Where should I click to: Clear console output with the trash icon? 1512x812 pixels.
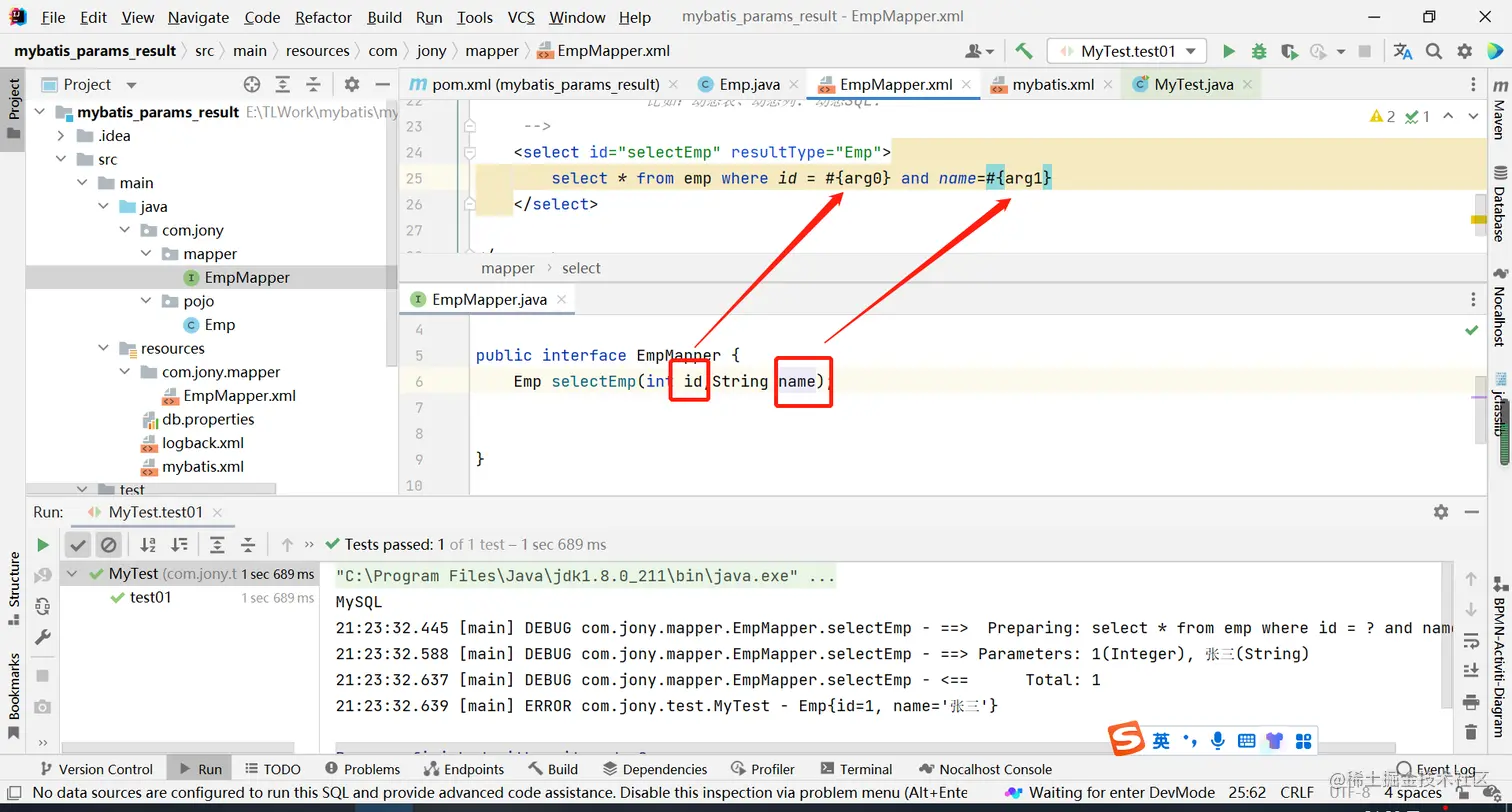point(1471,732)
